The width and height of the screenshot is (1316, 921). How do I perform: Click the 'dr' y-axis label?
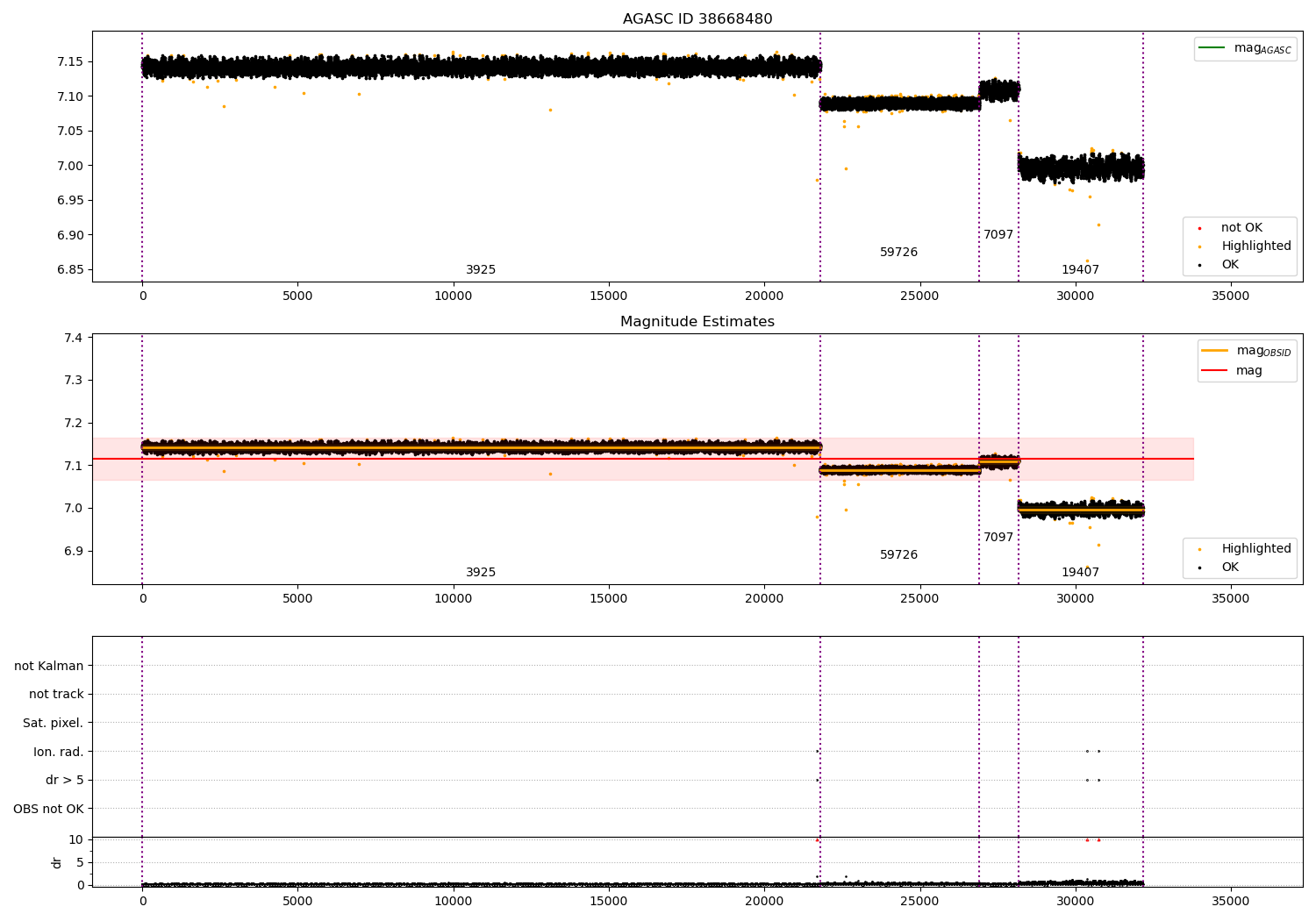tap(57, 862)
